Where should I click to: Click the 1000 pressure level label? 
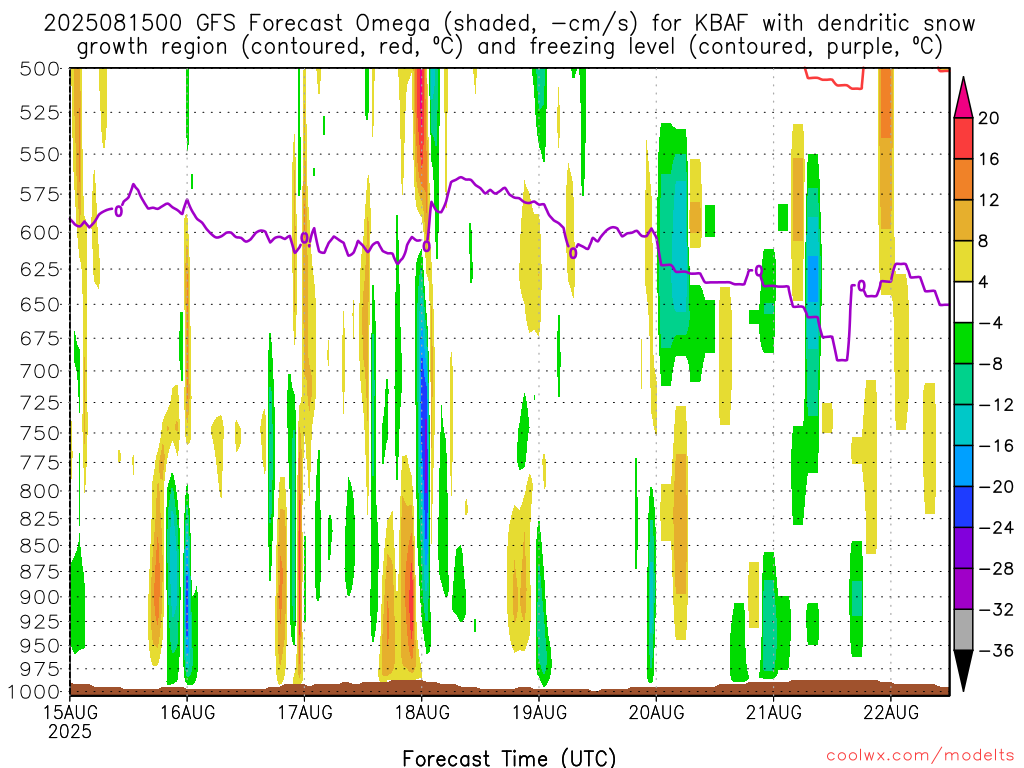[x=34, y=692]
